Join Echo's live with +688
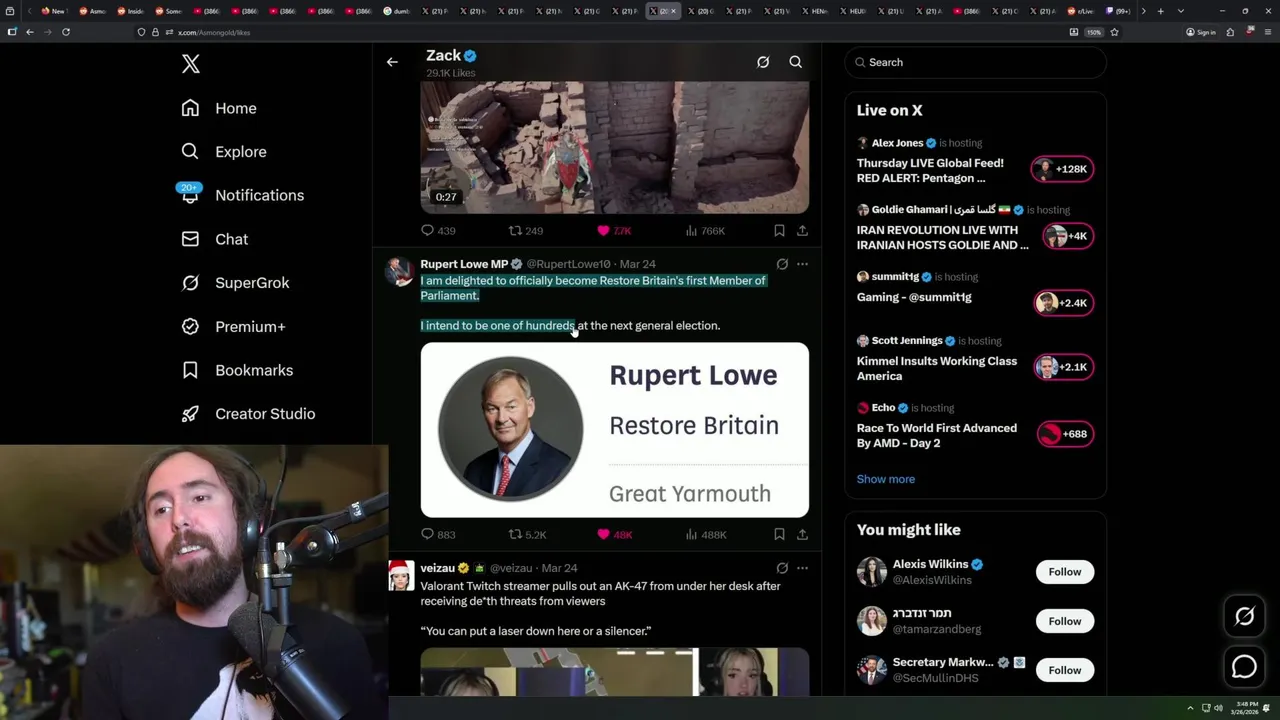The image size is (1280, 720). 1065,434
